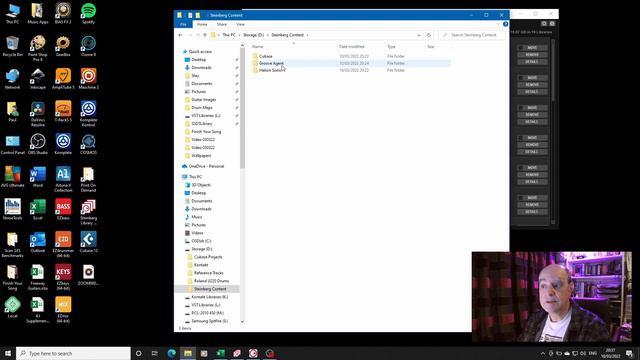Image resolution: width=640 pixels, height=360 pixels.
Task: Open the Windows Start menu
Action: pyautogui.click(x=8, y=353)
